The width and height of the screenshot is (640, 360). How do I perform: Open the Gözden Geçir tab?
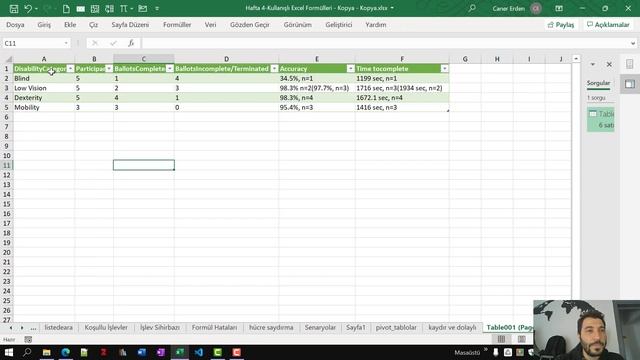pos(250,25)
